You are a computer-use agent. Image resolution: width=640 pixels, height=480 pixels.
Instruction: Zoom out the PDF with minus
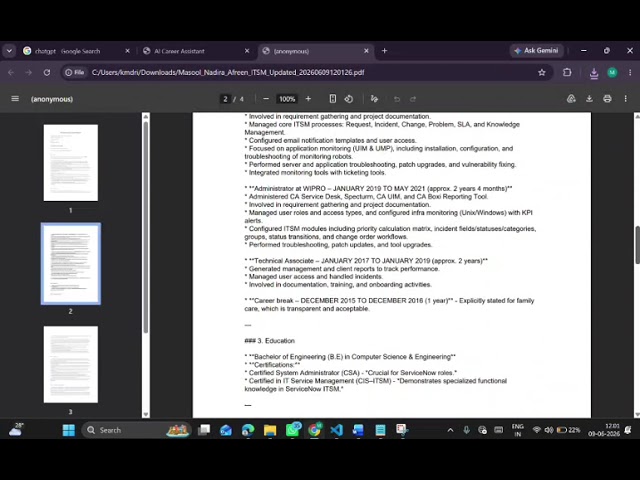266,99
